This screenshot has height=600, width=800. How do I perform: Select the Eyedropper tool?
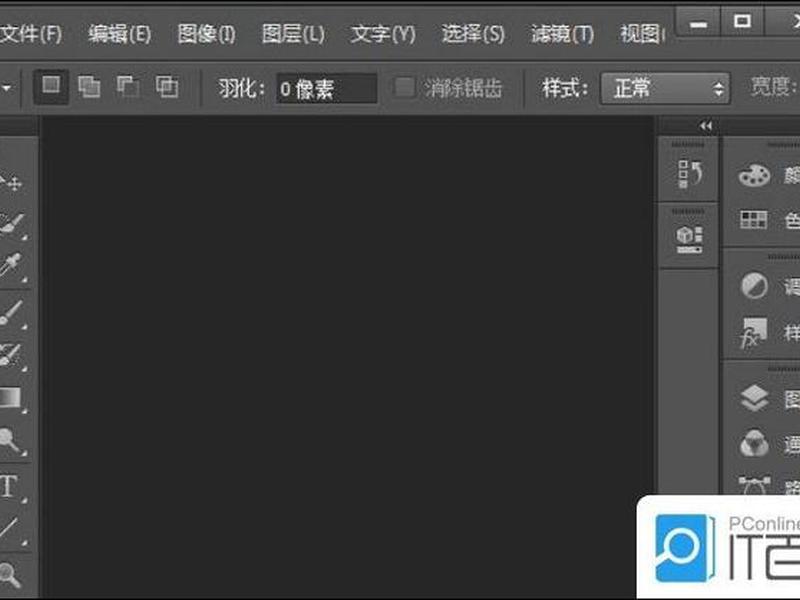12,267
